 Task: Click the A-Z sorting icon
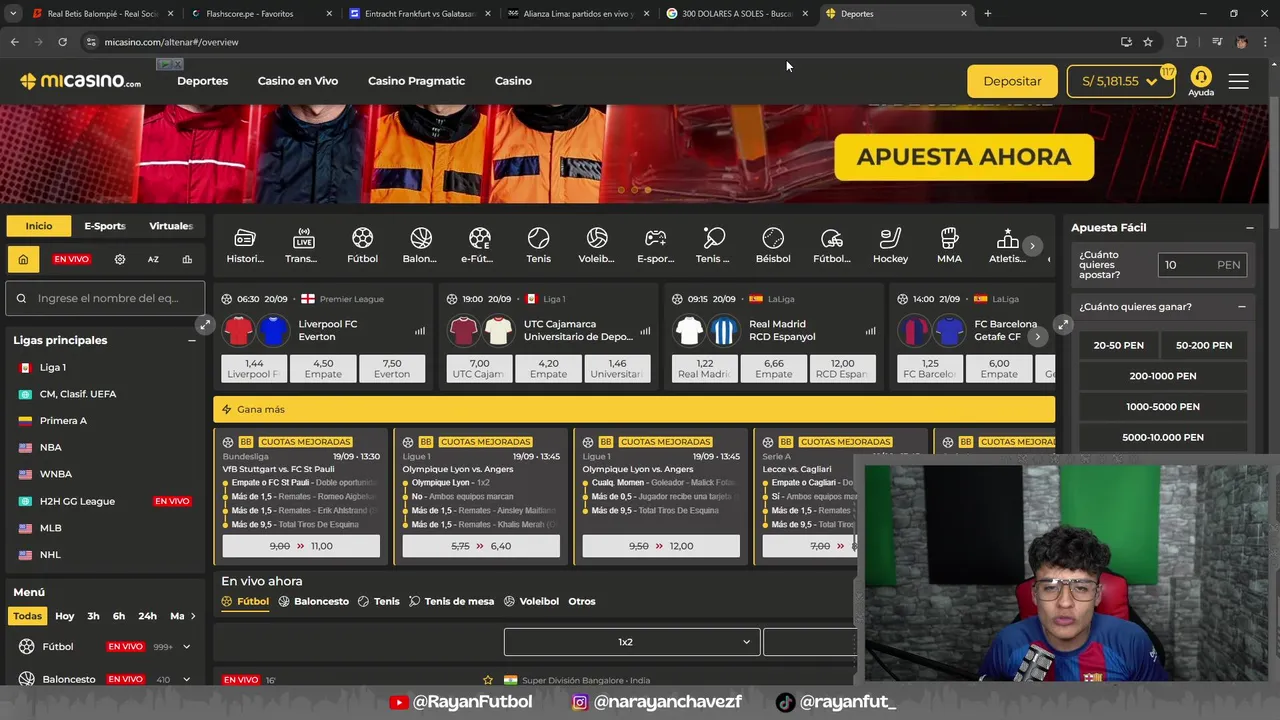153,259
